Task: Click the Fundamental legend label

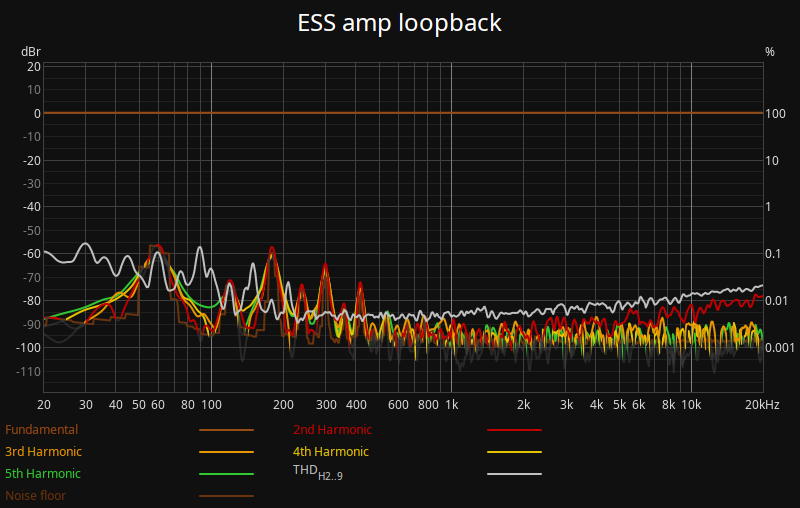Action: [41, 429]
